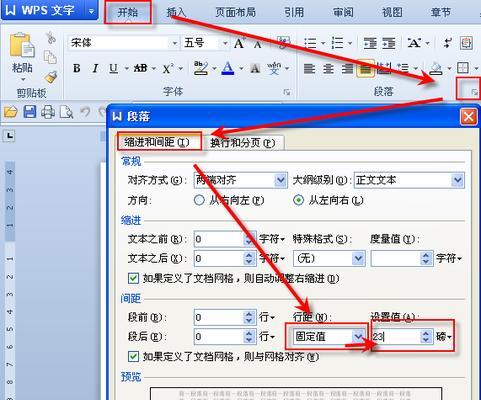Switch to 缩进和间距 dialog tab

(159, 142)
